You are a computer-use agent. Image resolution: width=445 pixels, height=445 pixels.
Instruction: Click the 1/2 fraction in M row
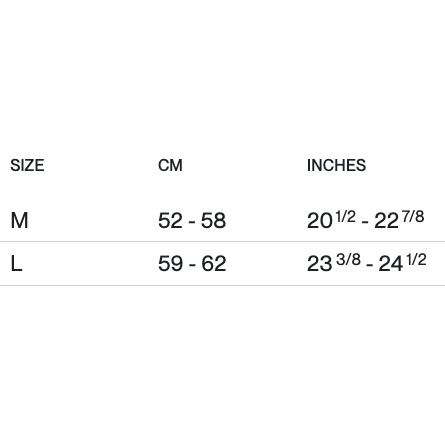346,216
